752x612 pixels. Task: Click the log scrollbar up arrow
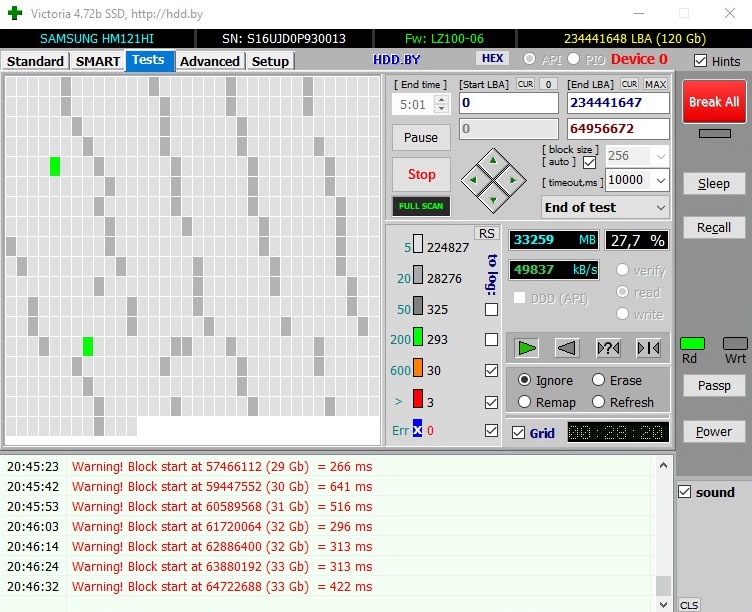click(x=663, y=465)
